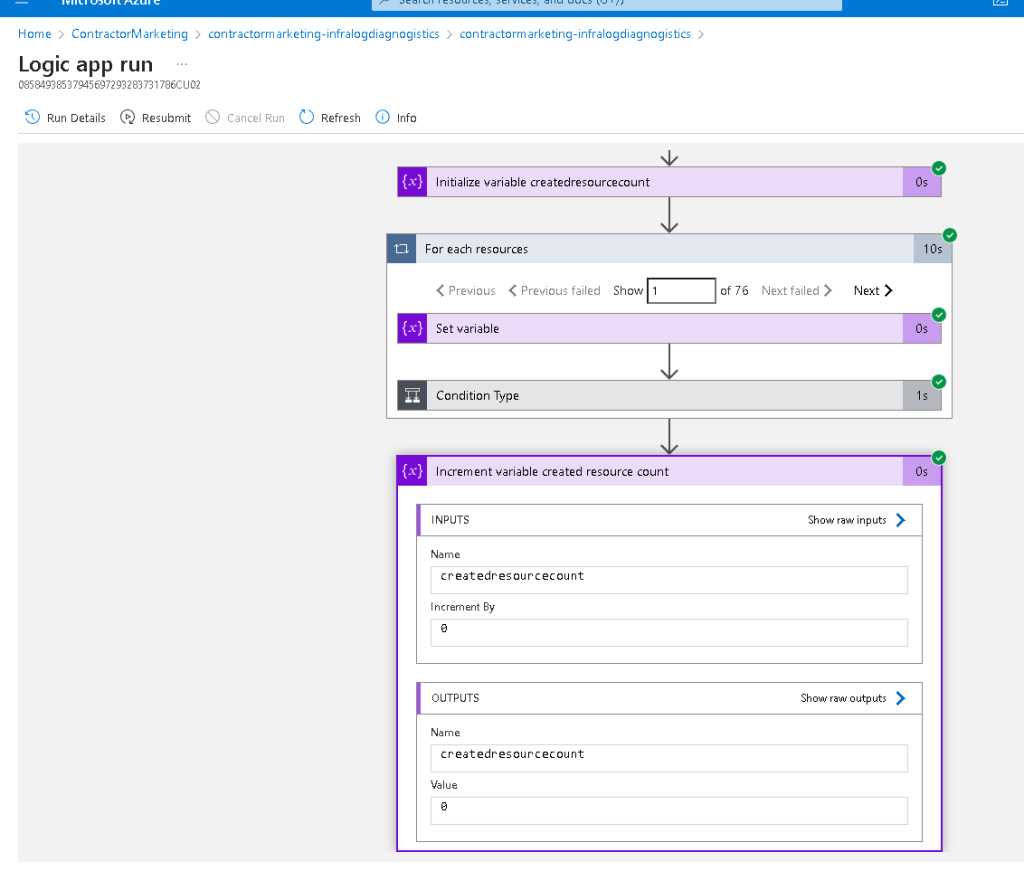Click the inputs Name value createdresourcecount

(669, 580)
